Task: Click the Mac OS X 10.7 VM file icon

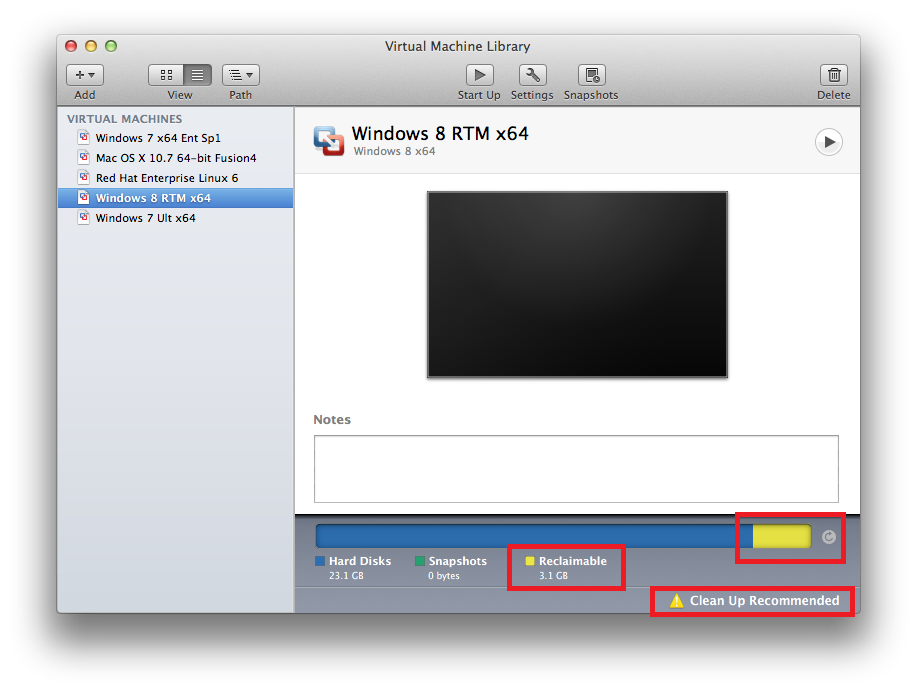Action: pyautogui.click(x=84, y=157)
